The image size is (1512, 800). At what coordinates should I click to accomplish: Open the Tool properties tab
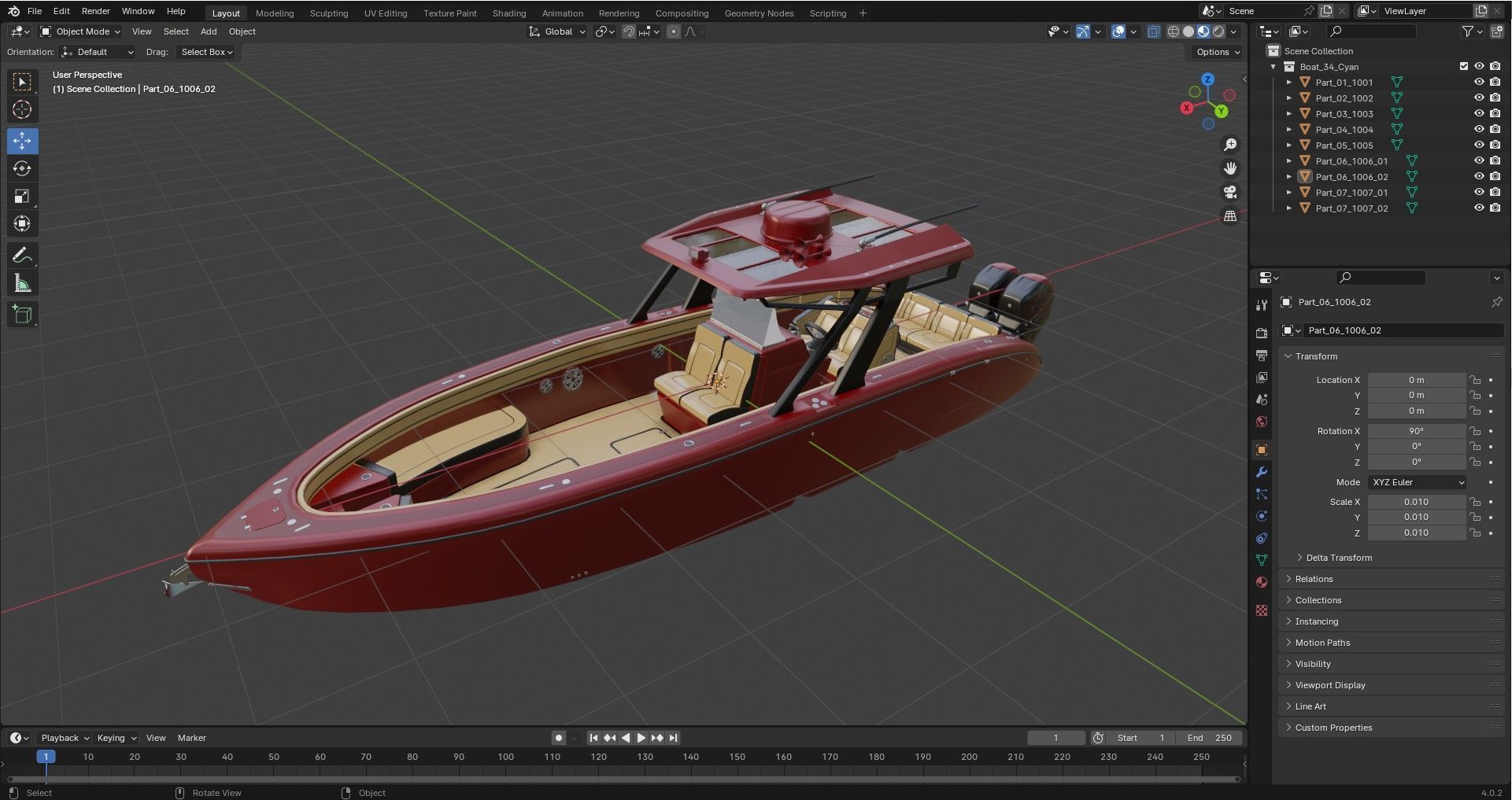click(1262, 304)
